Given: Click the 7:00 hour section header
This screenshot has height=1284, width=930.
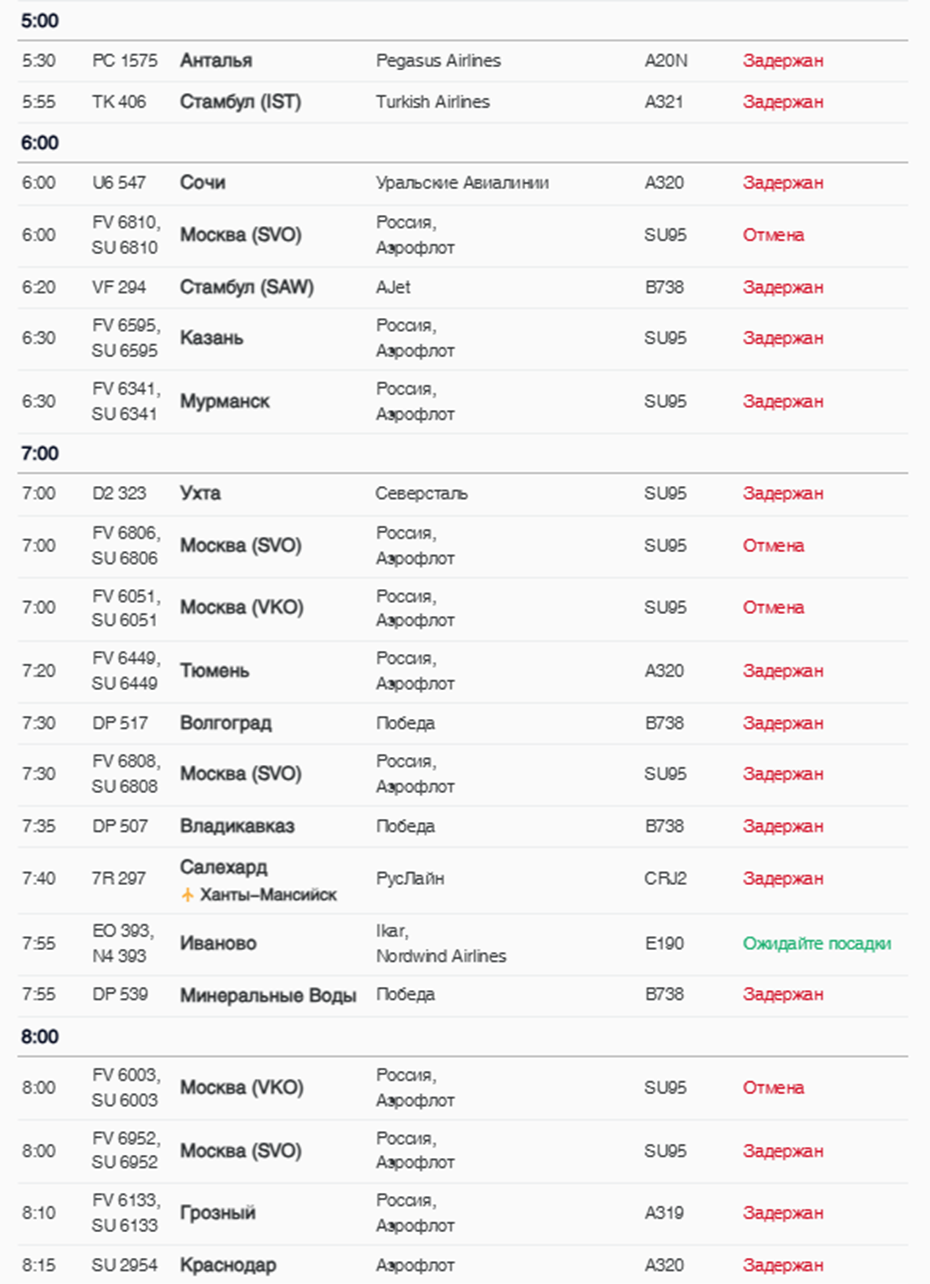Looking at the screenshot, I should (x=40, y=454).
